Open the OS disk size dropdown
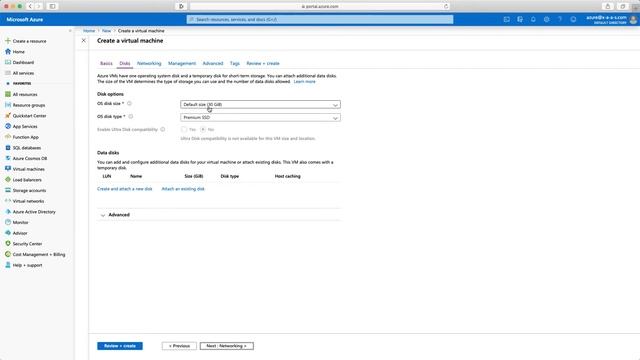The height and width of the screenshot is (360, 640). coord(260,105)
